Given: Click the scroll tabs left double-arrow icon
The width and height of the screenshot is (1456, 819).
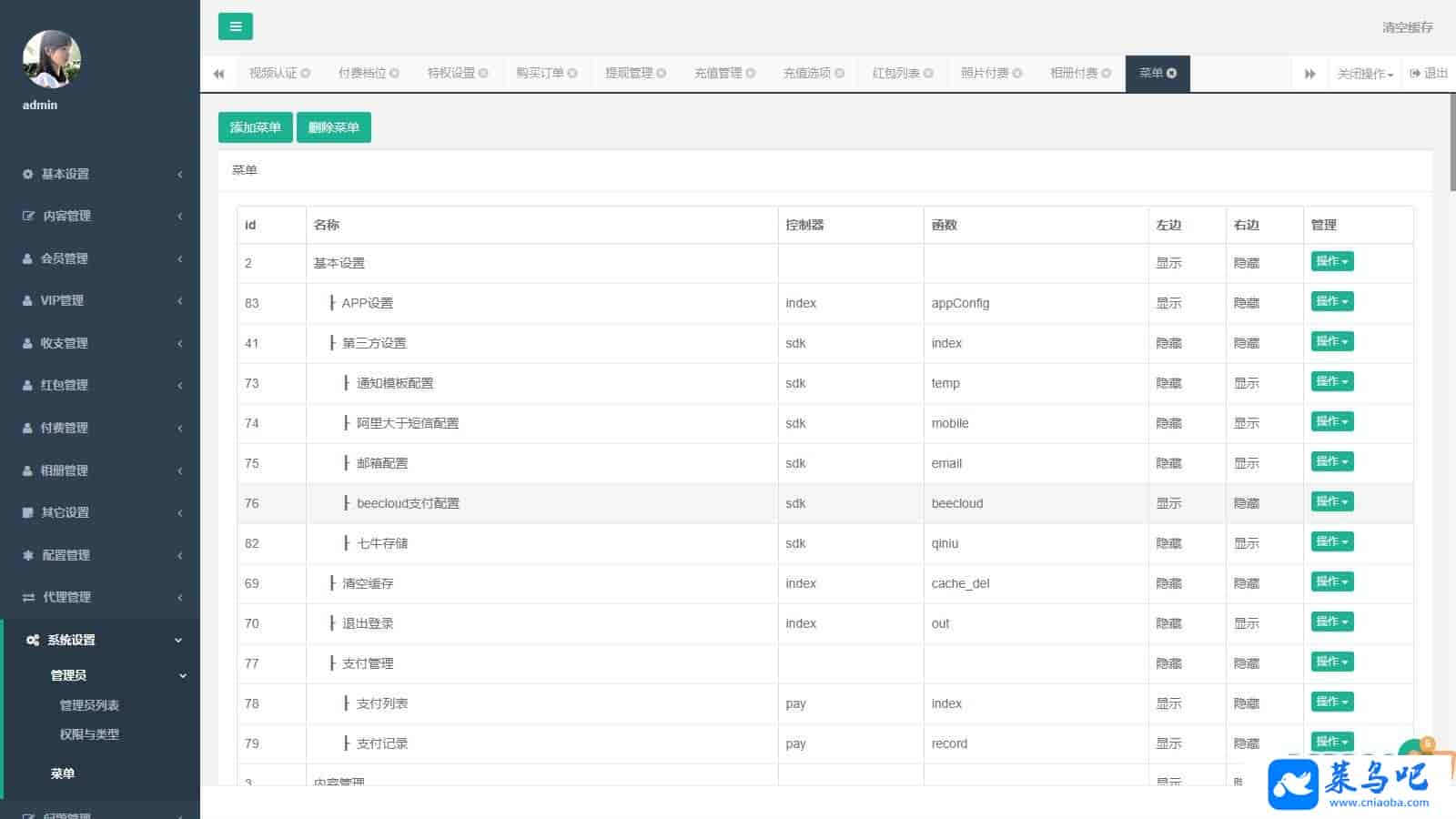Looking at the screenshot, I should click(x=218, y=74).
